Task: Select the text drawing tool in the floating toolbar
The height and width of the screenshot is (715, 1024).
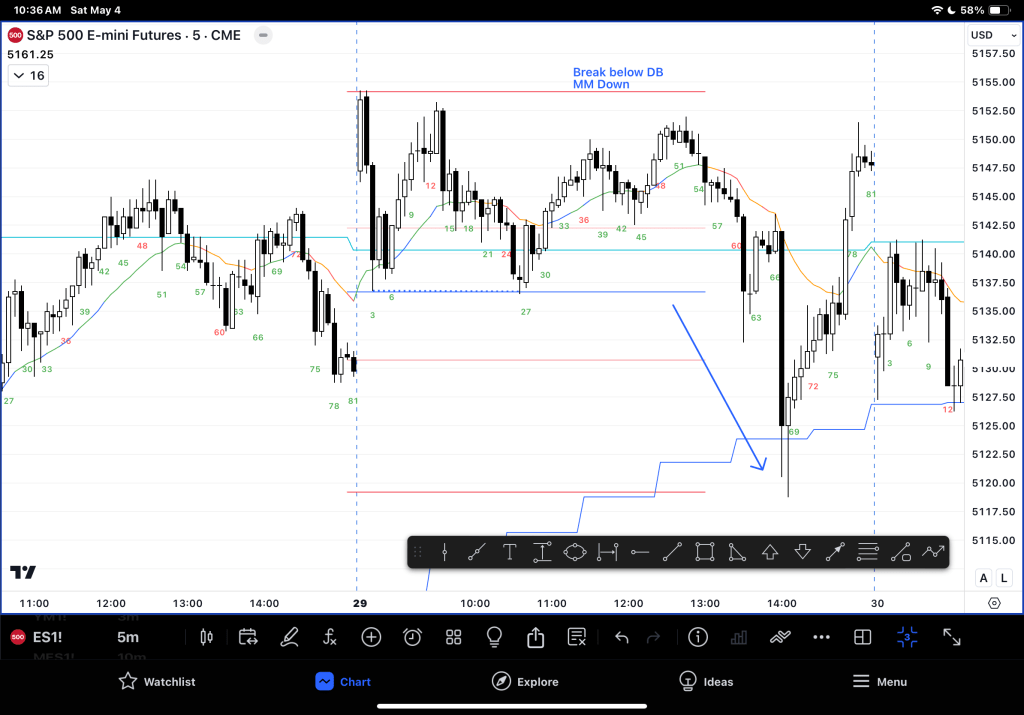Action: tap(509, 551)
